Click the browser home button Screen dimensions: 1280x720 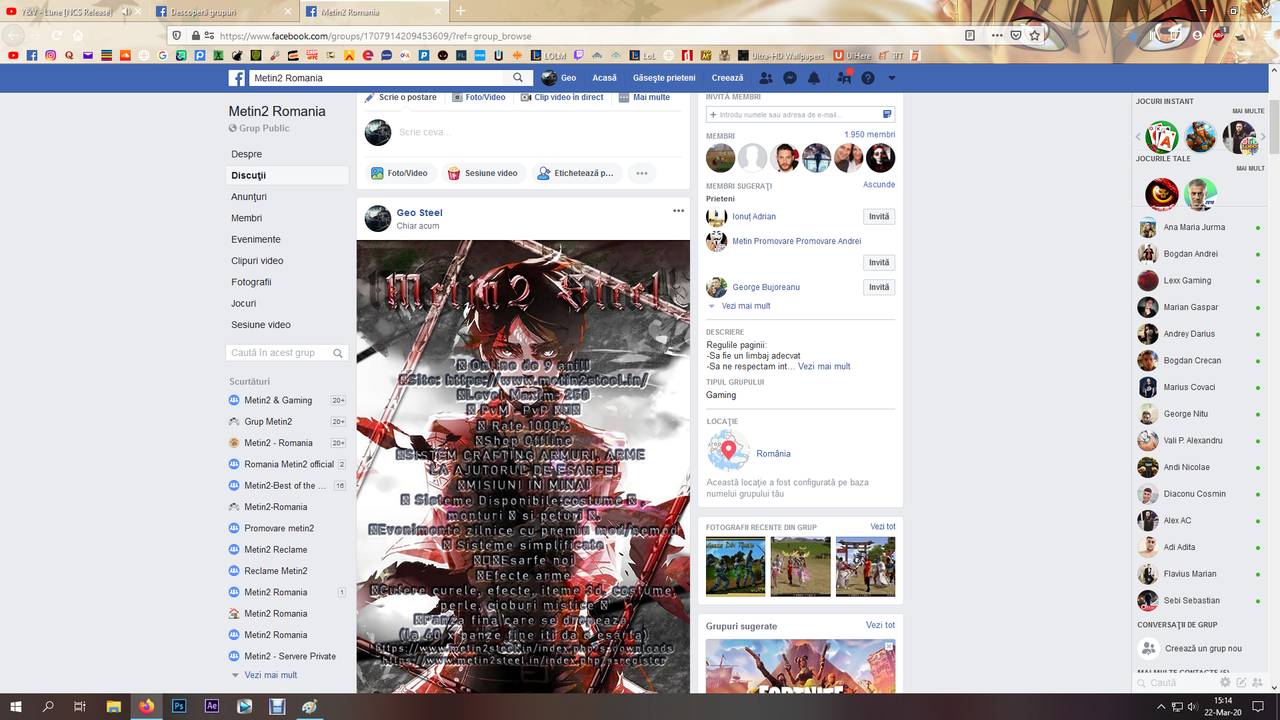pos(78,35)
